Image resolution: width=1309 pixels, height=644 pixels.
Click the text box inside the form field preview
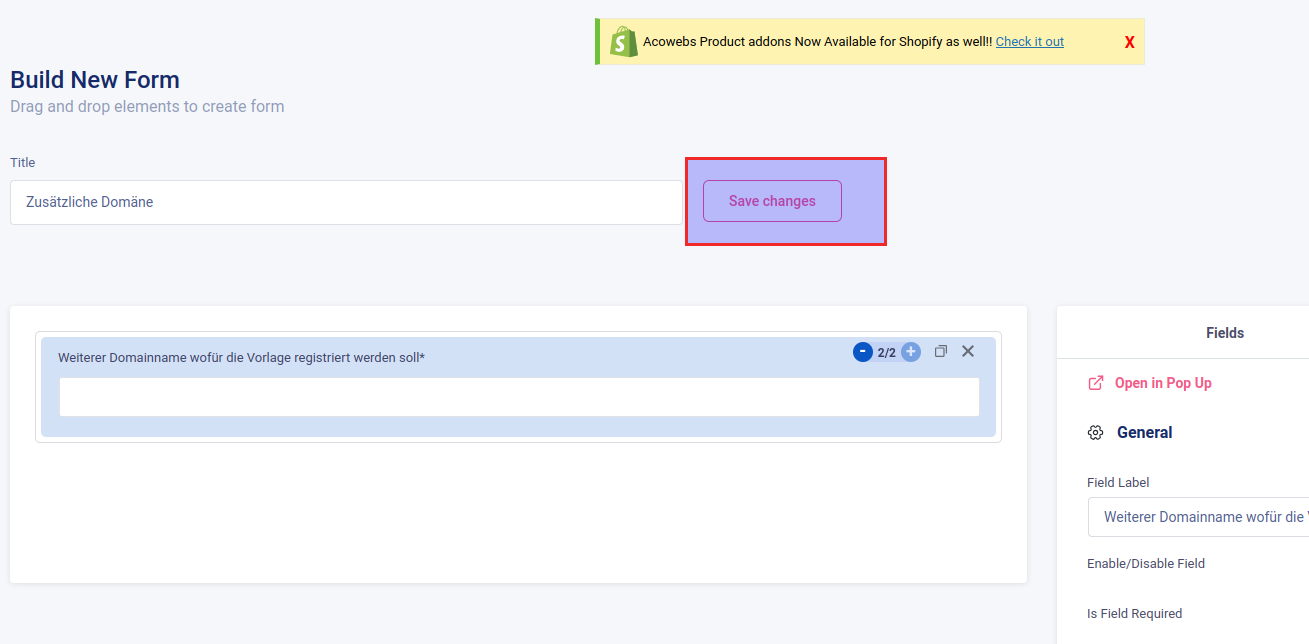[x=518, y=397]
